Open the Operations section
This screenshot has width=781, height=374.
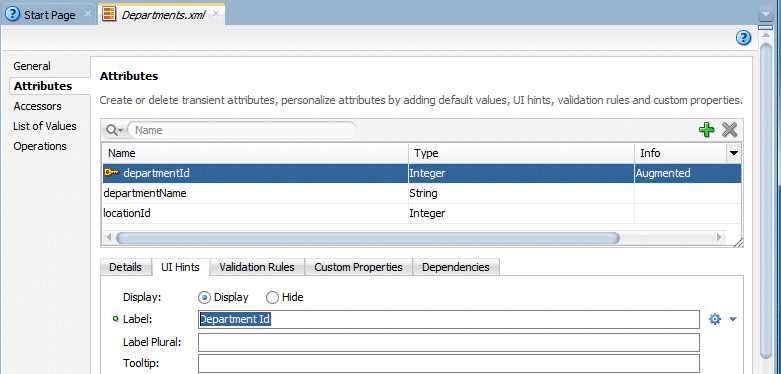40,146
